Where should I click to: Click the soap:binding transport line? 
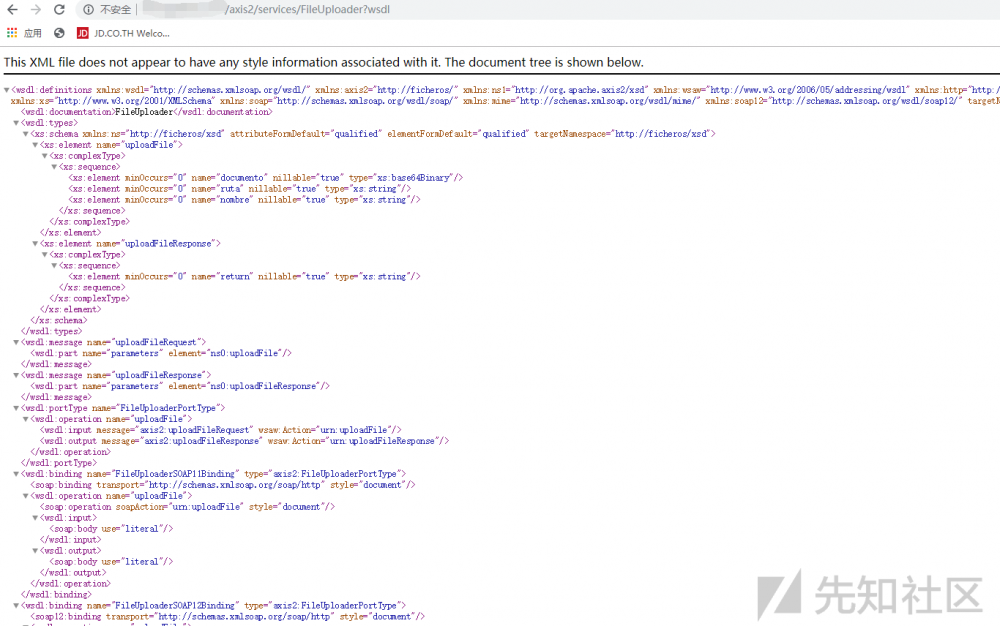(x=223, y=485)
